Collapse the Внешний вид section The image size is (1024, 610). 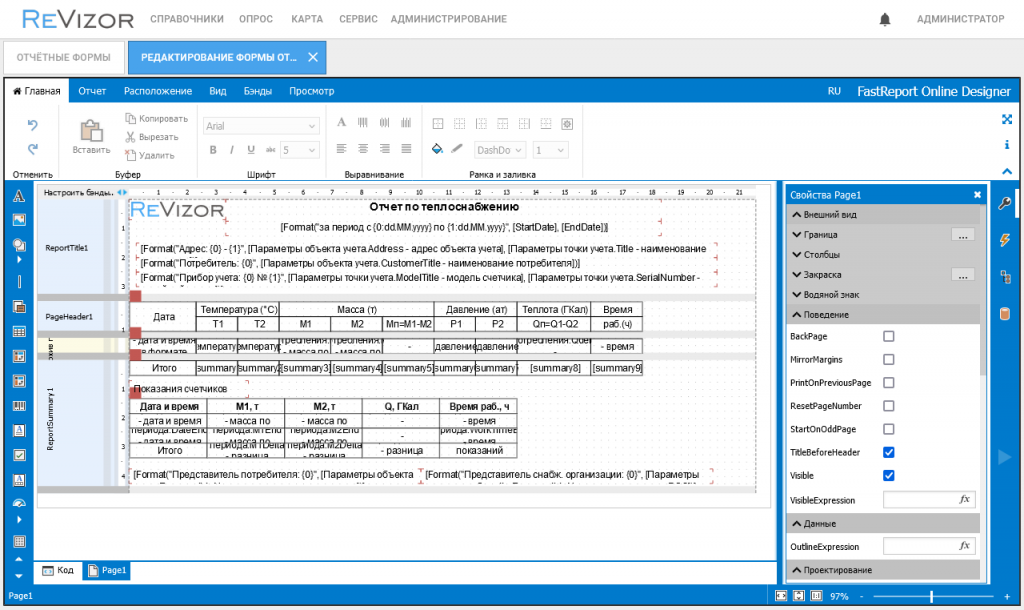coord(883,214)
